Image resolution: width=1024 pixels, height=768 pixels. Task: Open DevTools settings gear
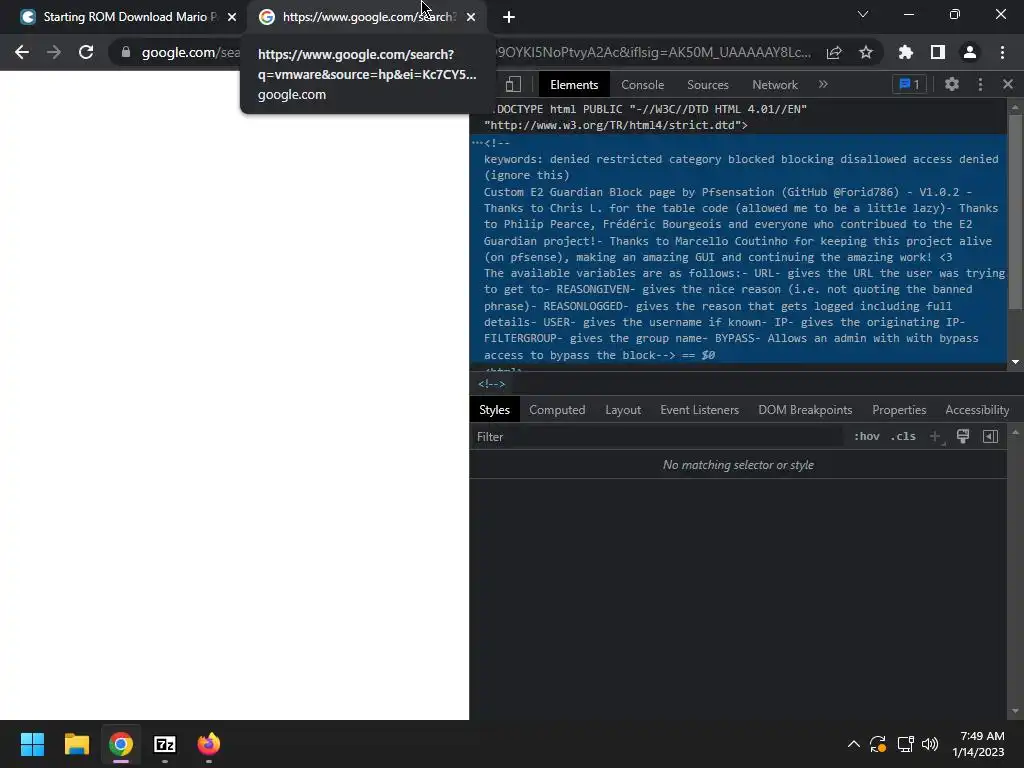click(x=952, y=84)
